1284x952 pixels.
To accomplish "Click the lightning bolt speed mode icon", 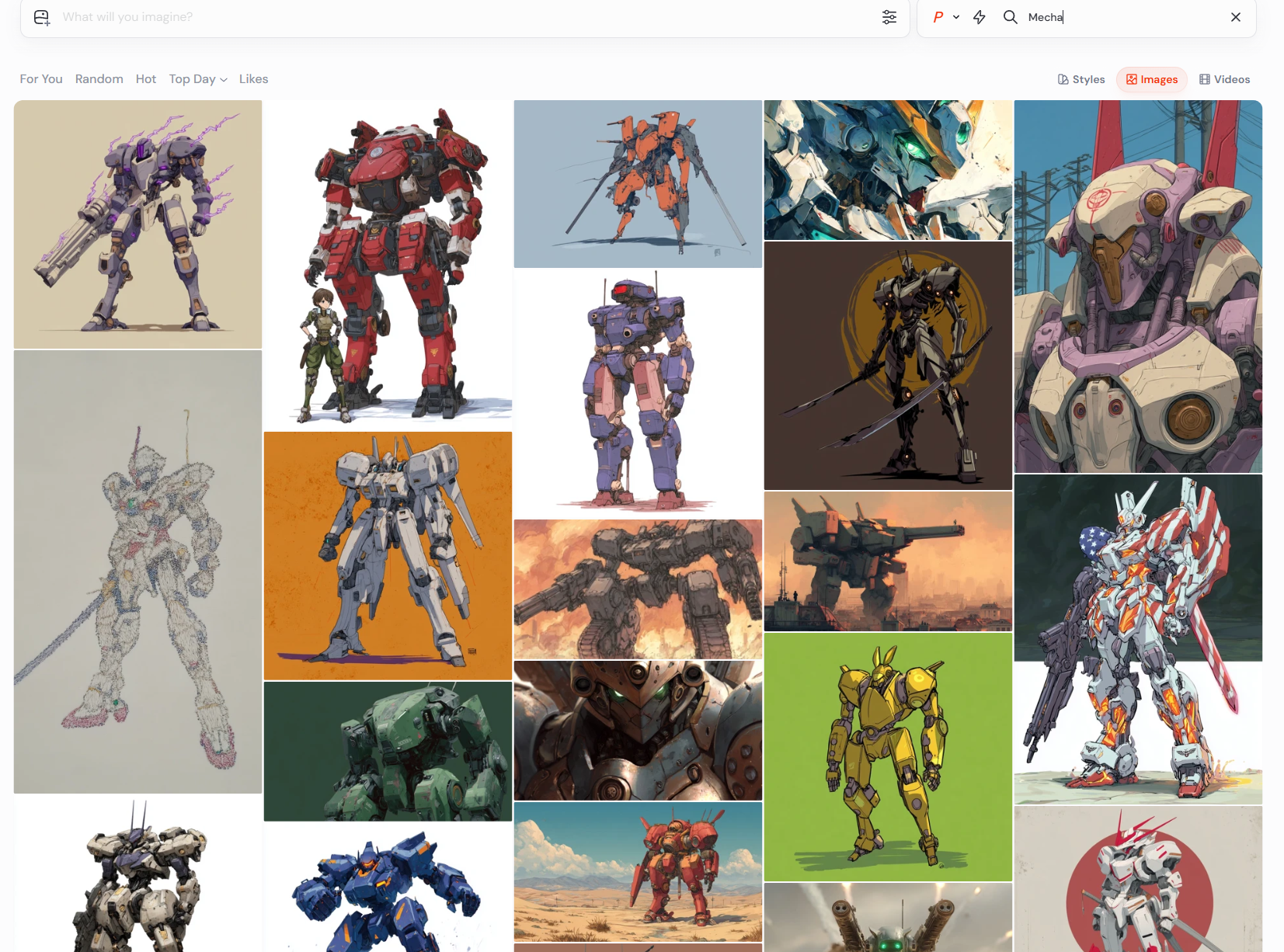I will click(x=980, y=17).
